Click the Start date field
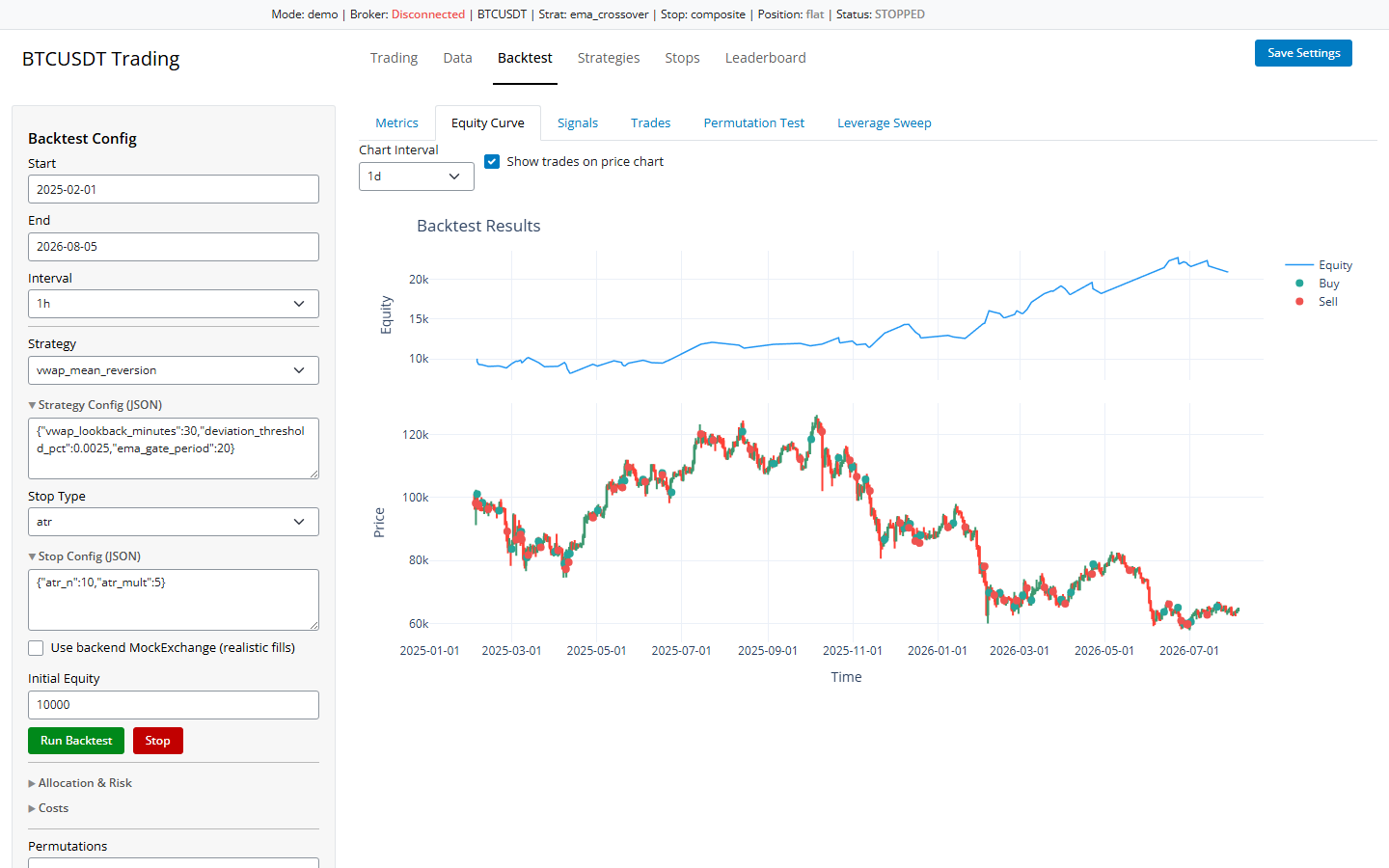The image size is (1389, 868). coord(174,189)
